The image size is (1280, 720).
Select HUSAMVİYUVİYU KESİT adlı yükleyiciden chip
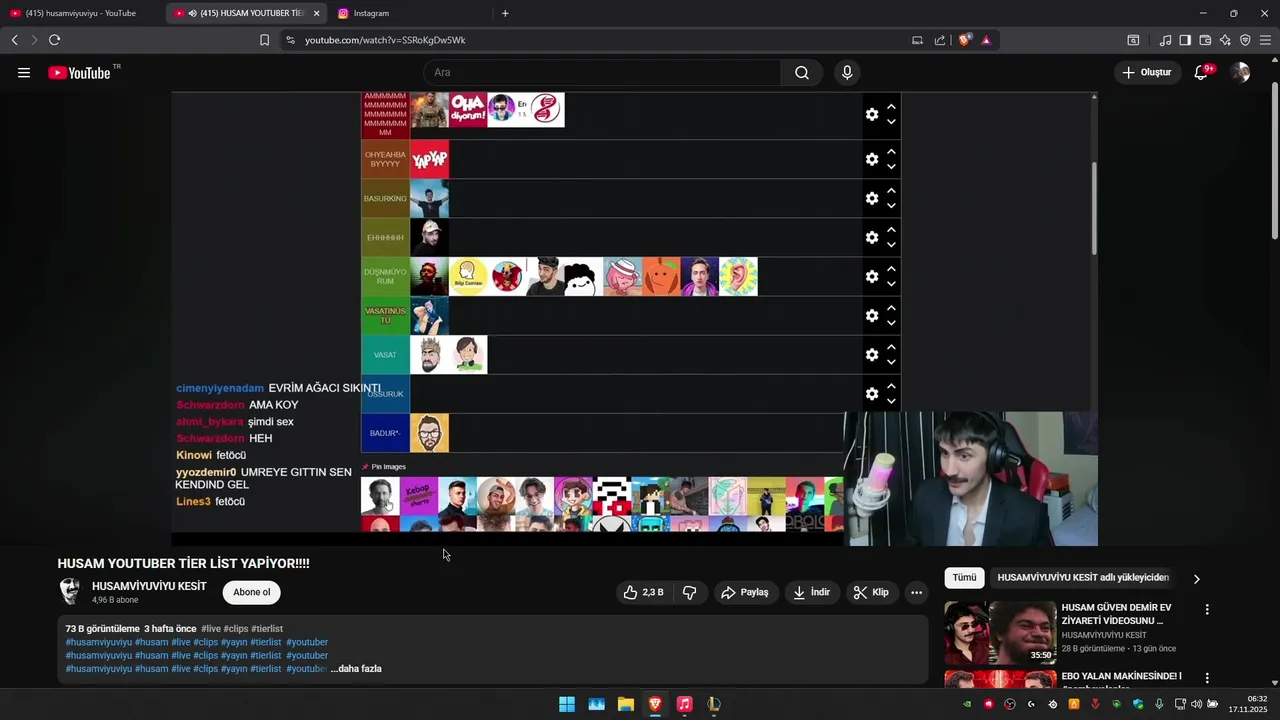[x=1083, y=578]
